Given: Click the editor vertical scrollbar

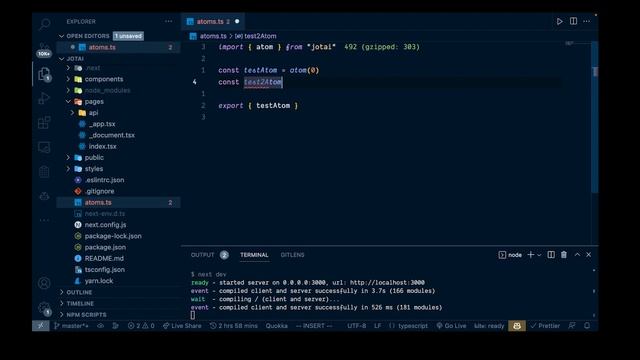Looking at the screenshot, I should 595,118.
